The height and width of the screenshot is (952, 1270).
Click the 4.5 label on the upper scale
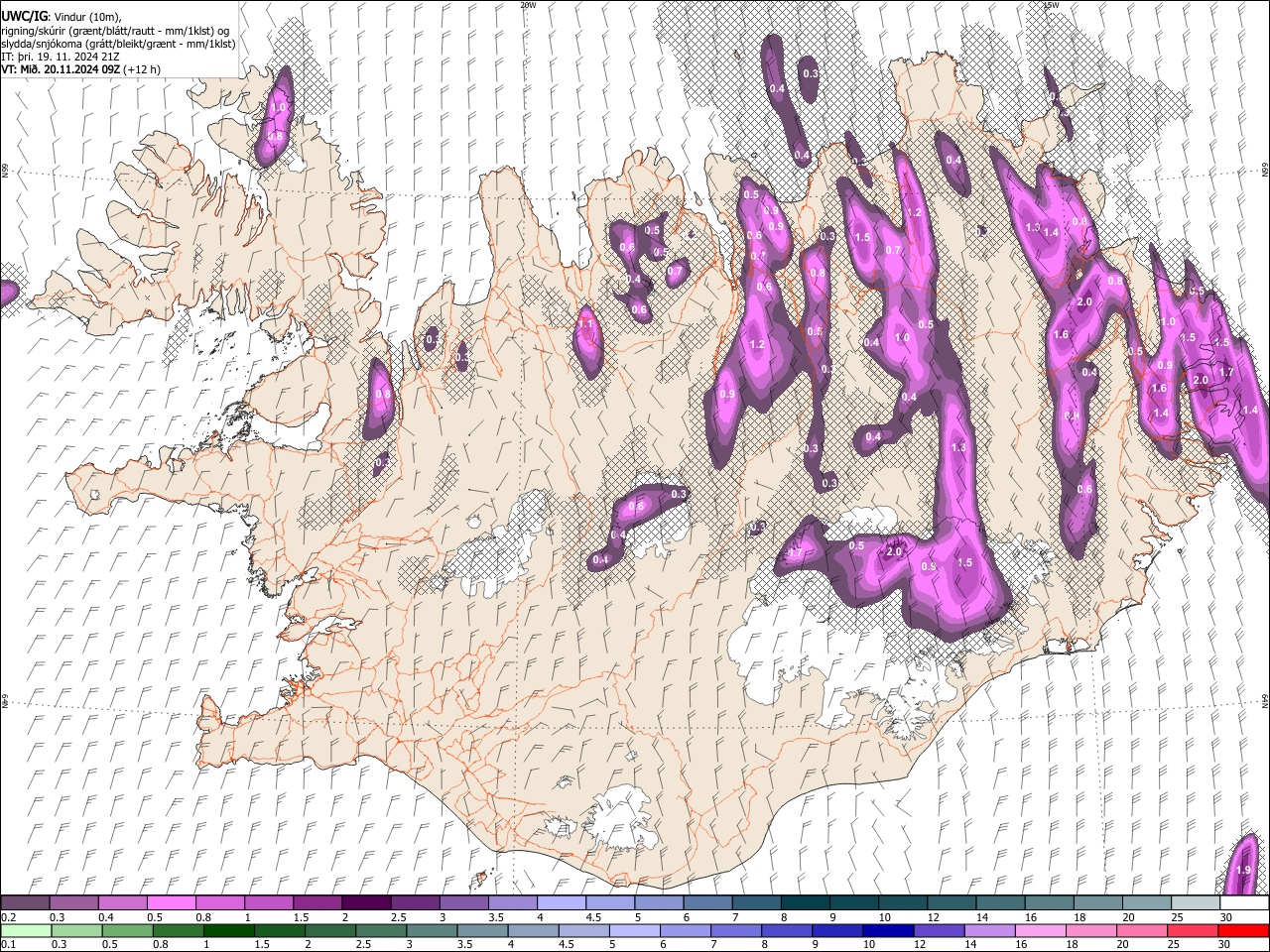(x=593, y=917)
